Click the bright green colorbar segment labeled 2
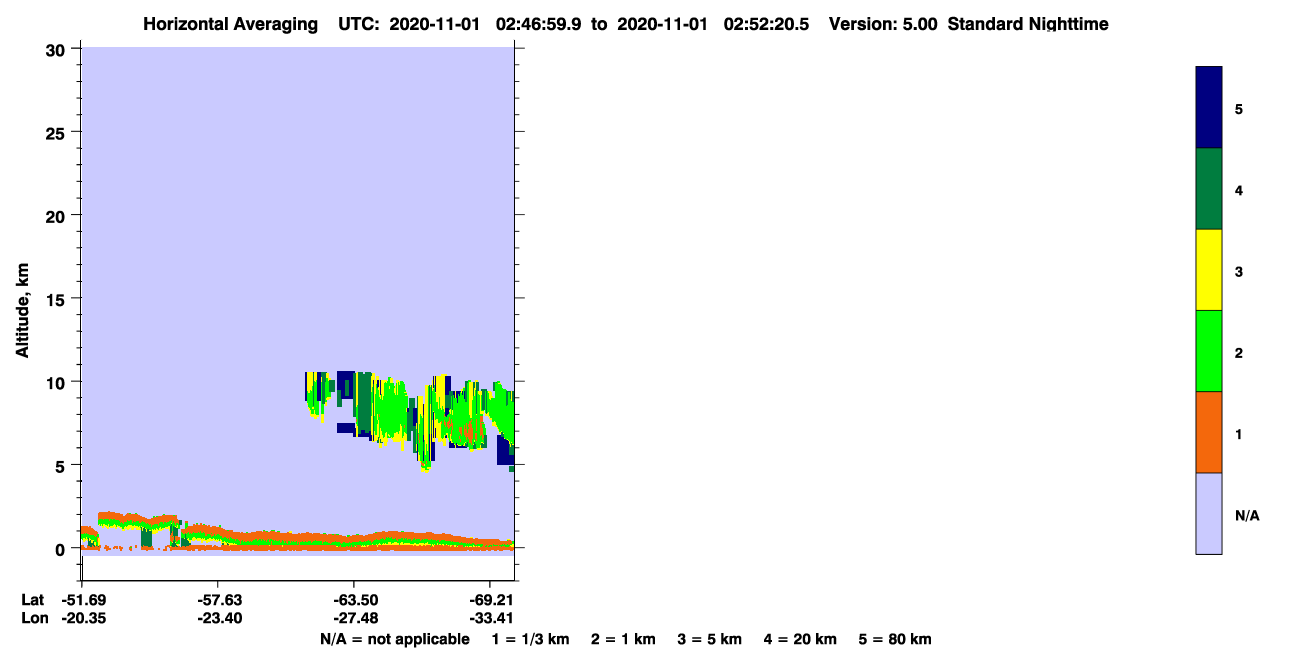The height and width of the screenshot is (667, 1300). (x=1209, y=351)
